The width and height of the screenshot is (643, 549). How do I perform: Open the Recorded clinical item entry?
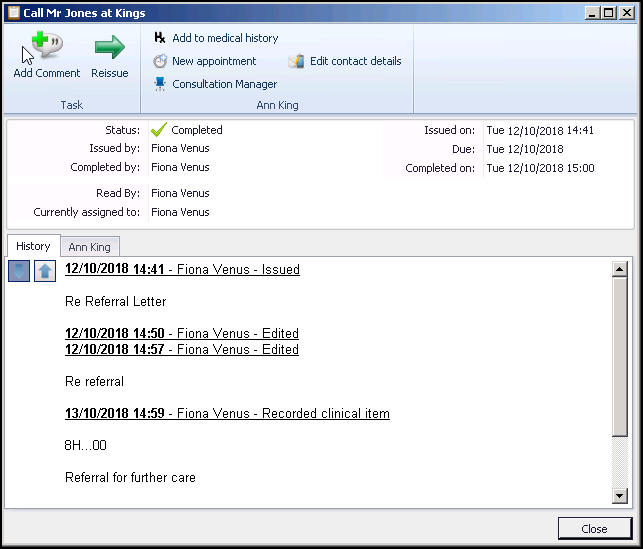(227, 413)
